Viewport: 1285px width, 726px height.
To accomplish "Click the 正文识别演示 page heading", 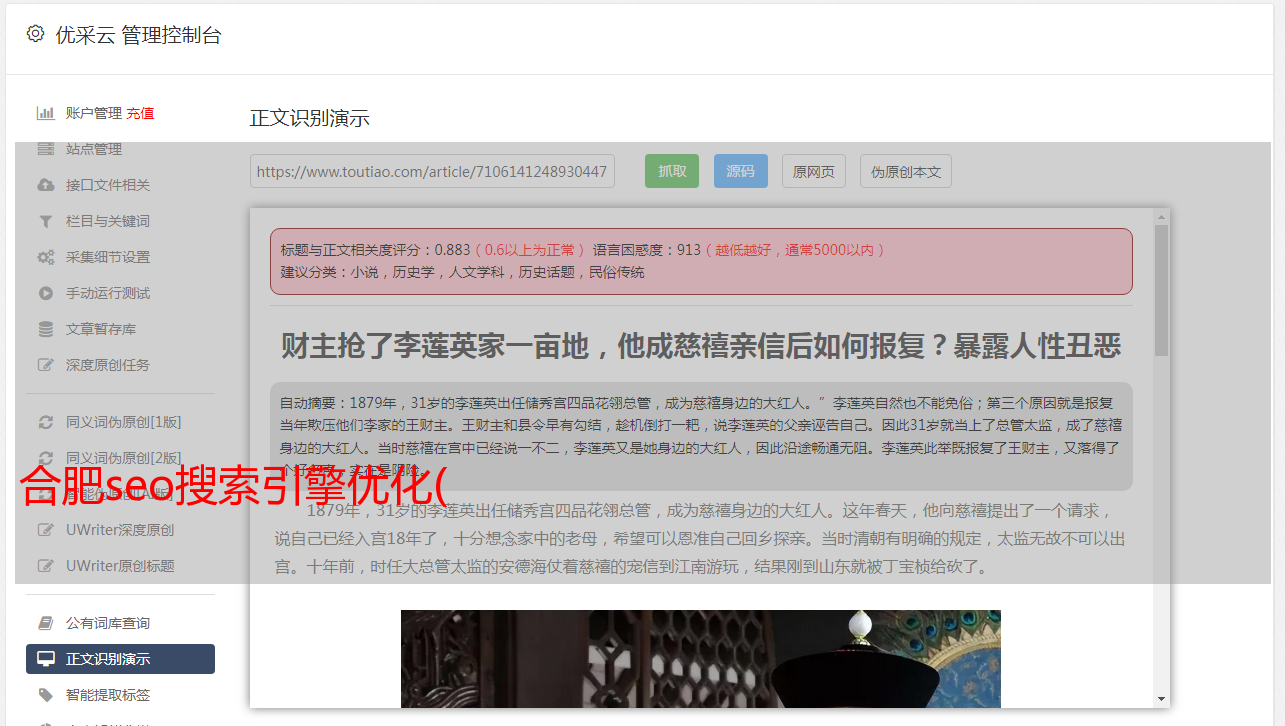I will click(x=310, y=118).
